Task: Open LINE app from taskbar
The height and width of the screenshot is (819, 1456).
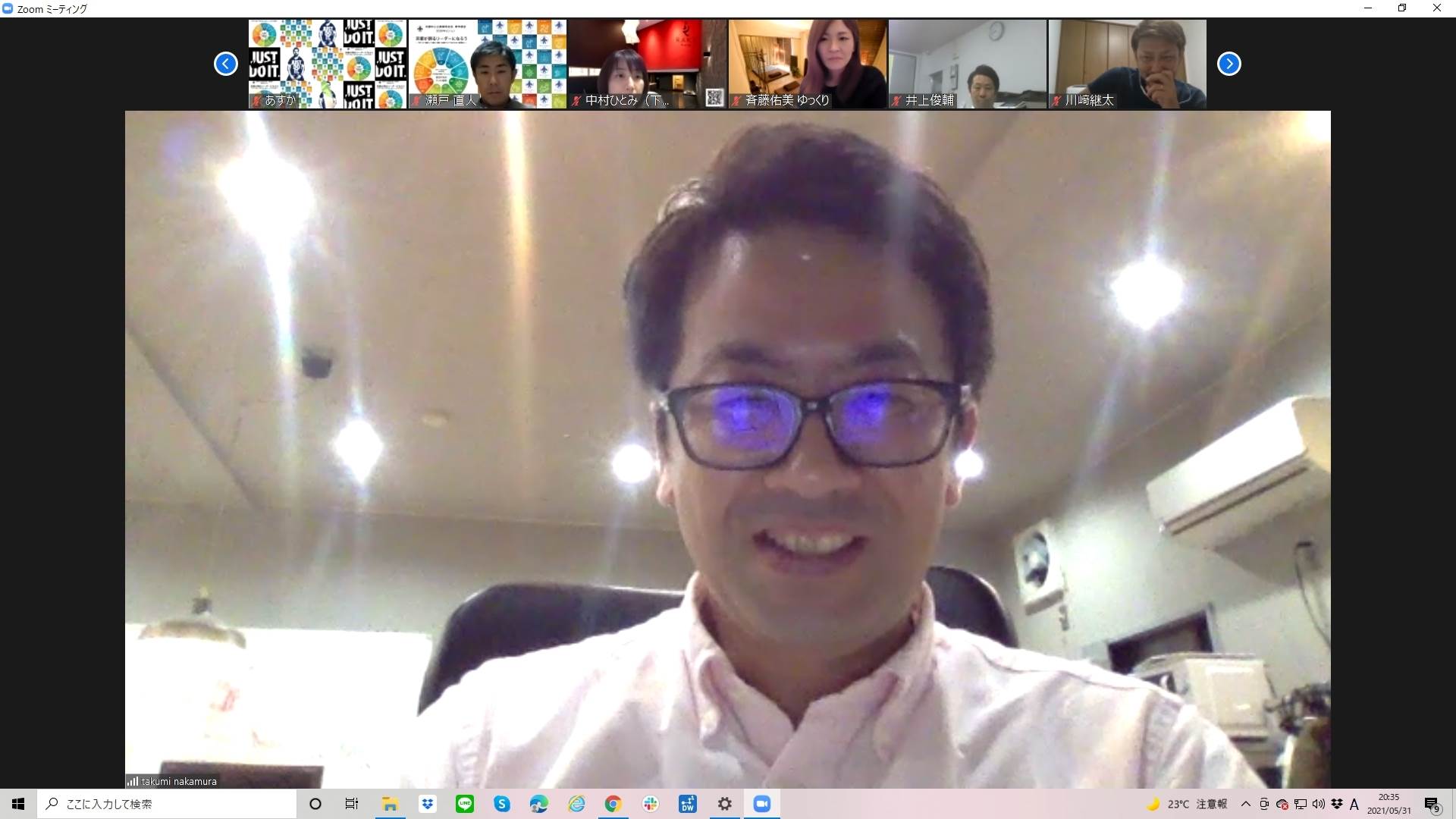Action: pyautogui.click(x=464, y=804)
